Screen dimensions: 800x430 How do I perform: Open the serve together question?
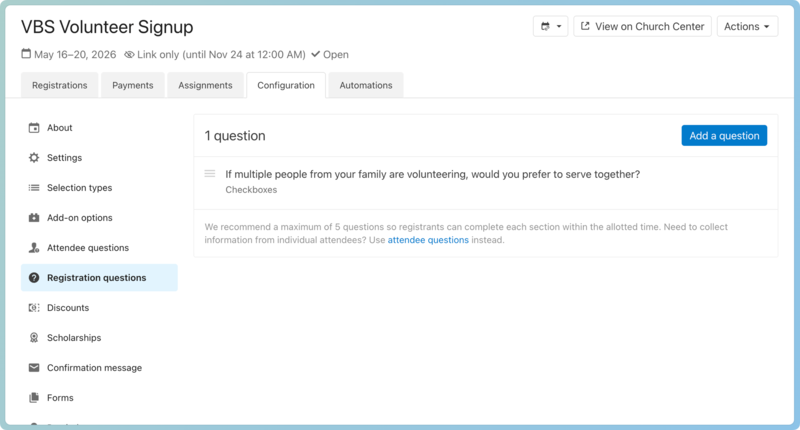click(x=432, y=174)
